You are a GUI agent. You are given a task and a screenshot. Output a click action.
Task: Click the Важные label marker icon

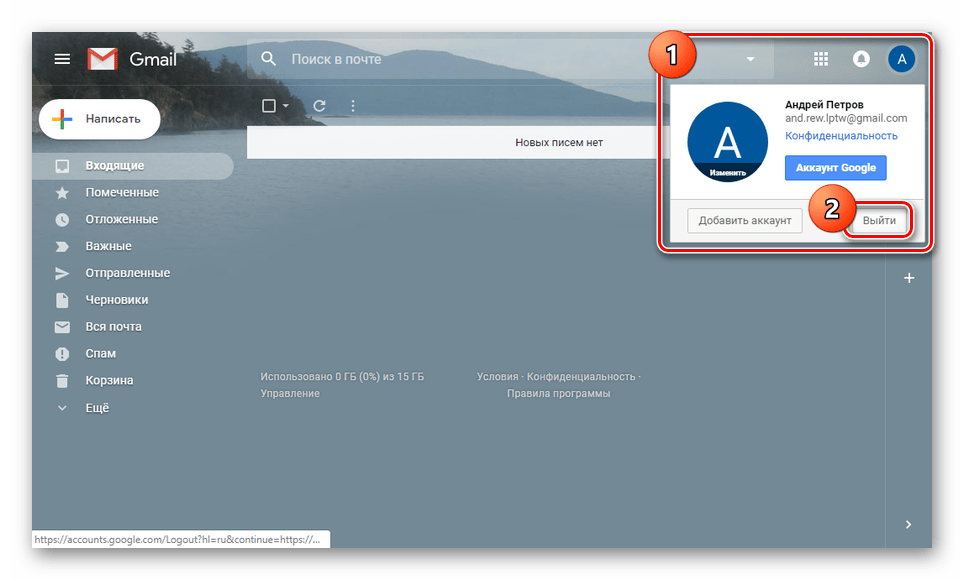click(62, 247)
